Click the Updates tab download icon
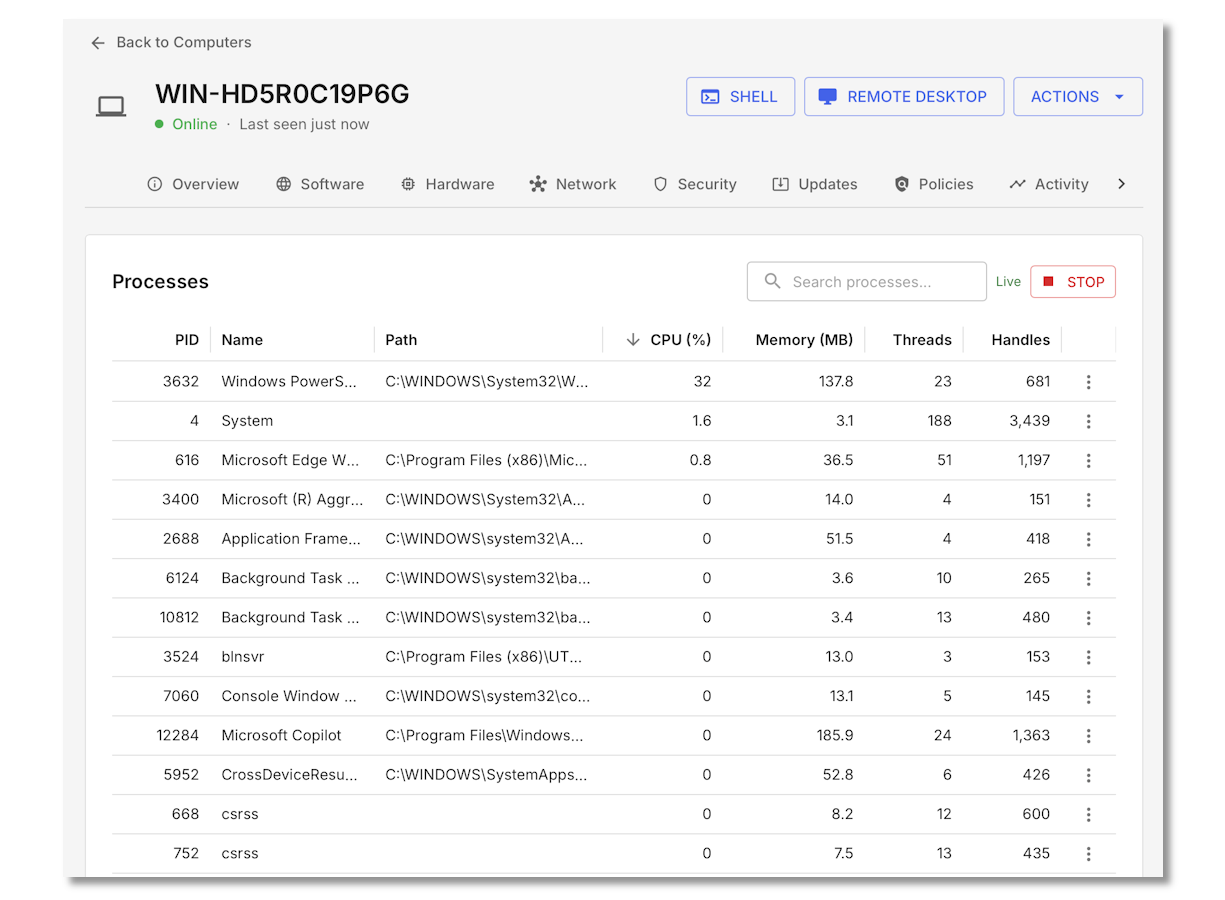Image resolution: width=1225 pixels, height=900 pixels. (x=780, y=184)
